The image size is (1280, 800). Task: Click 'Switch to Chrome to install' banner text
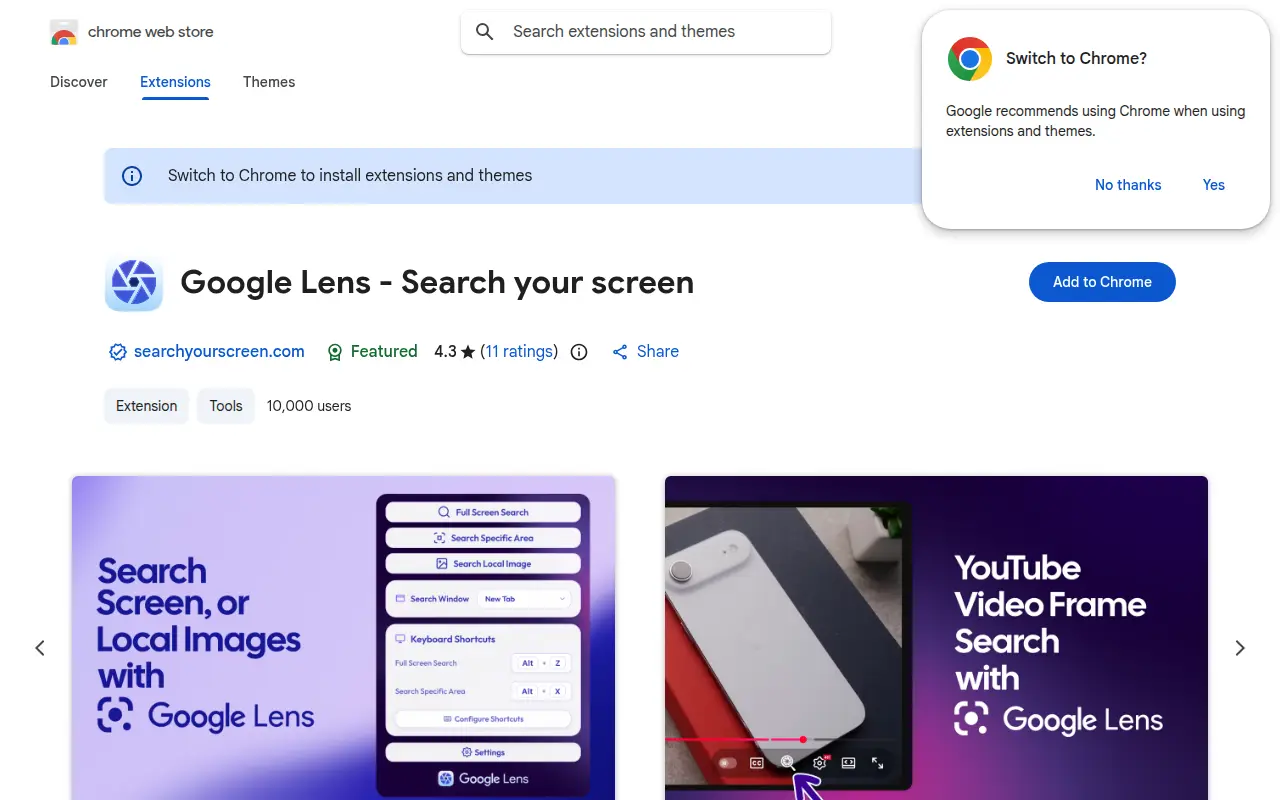point(350,176)
